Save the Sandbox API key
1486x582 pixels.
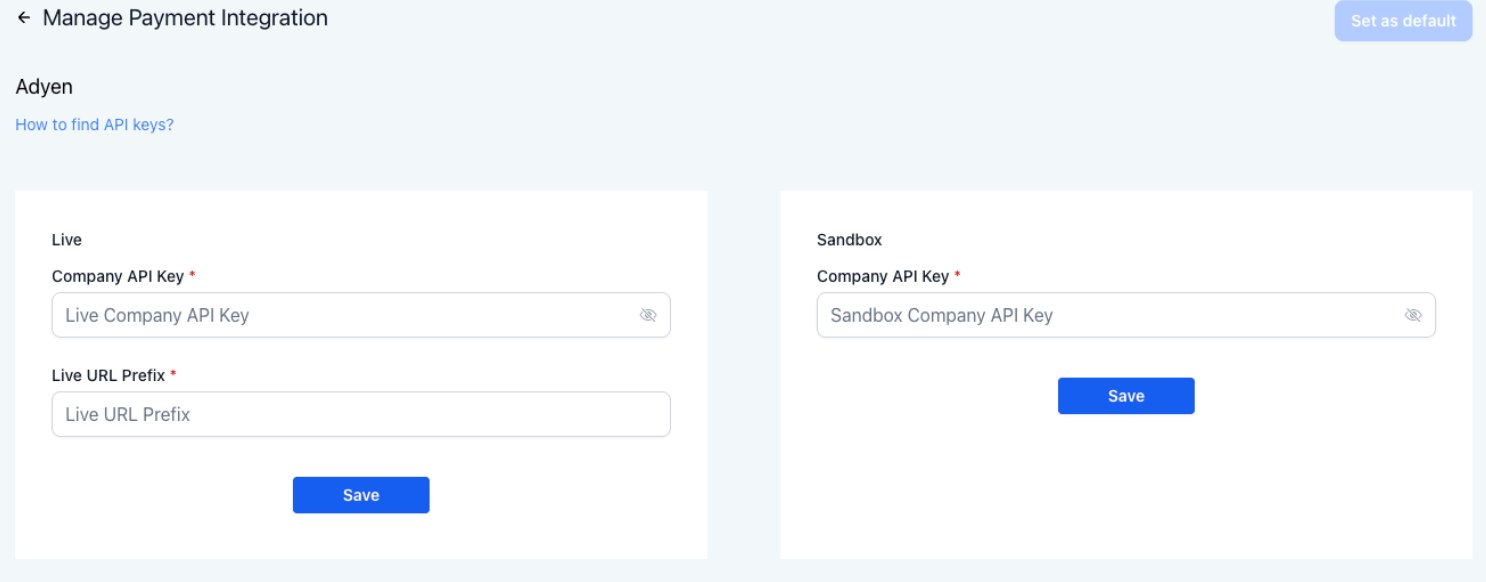pos(1126,396)
